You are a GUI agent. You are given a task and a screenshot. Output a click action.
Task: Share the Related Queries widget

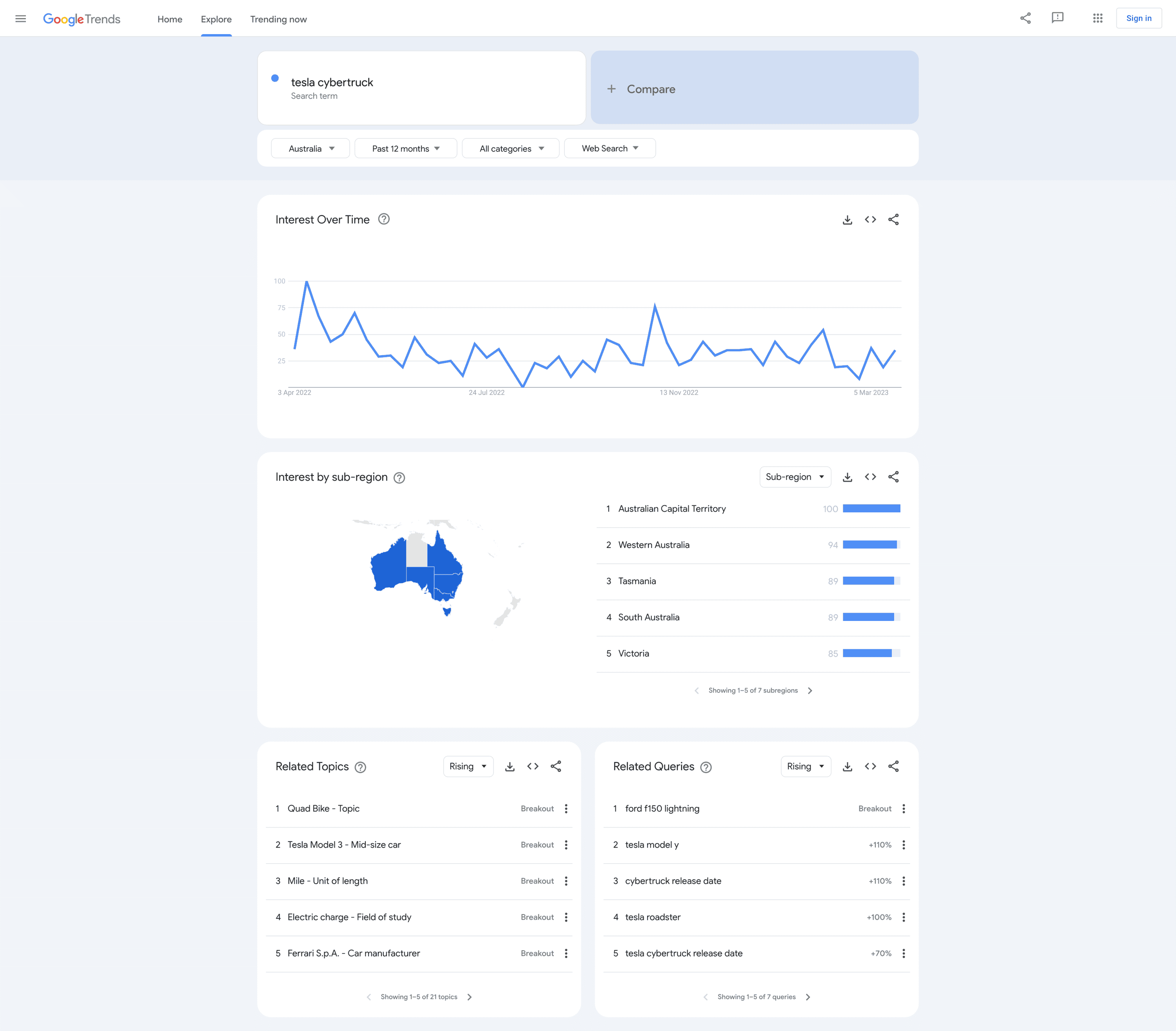893,766
